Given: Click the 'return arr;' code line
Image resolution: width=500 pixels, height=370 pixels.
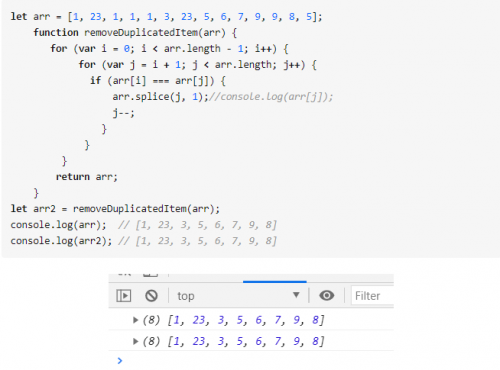Looking at the screenshot, I should click(x=87, y=177).
